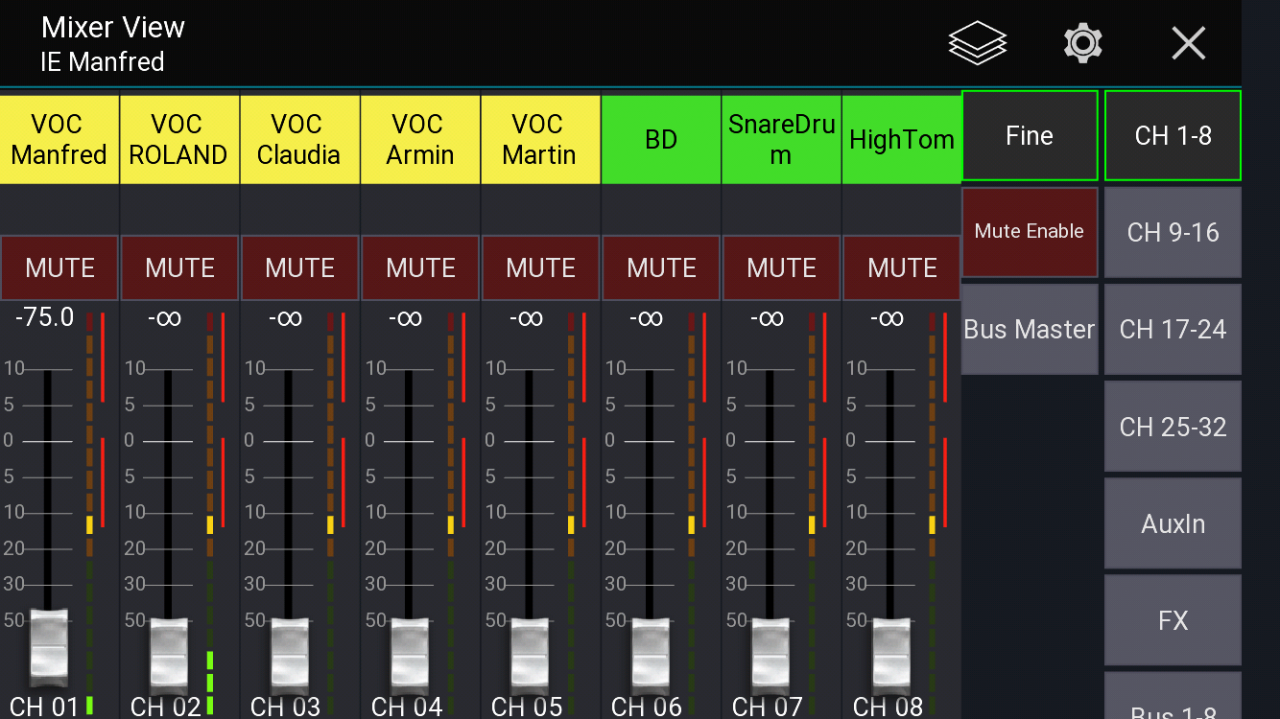The image size is (1280, 719).
Task: Mute the VOC ROLAND channel
Action: (x=180, y=268)
